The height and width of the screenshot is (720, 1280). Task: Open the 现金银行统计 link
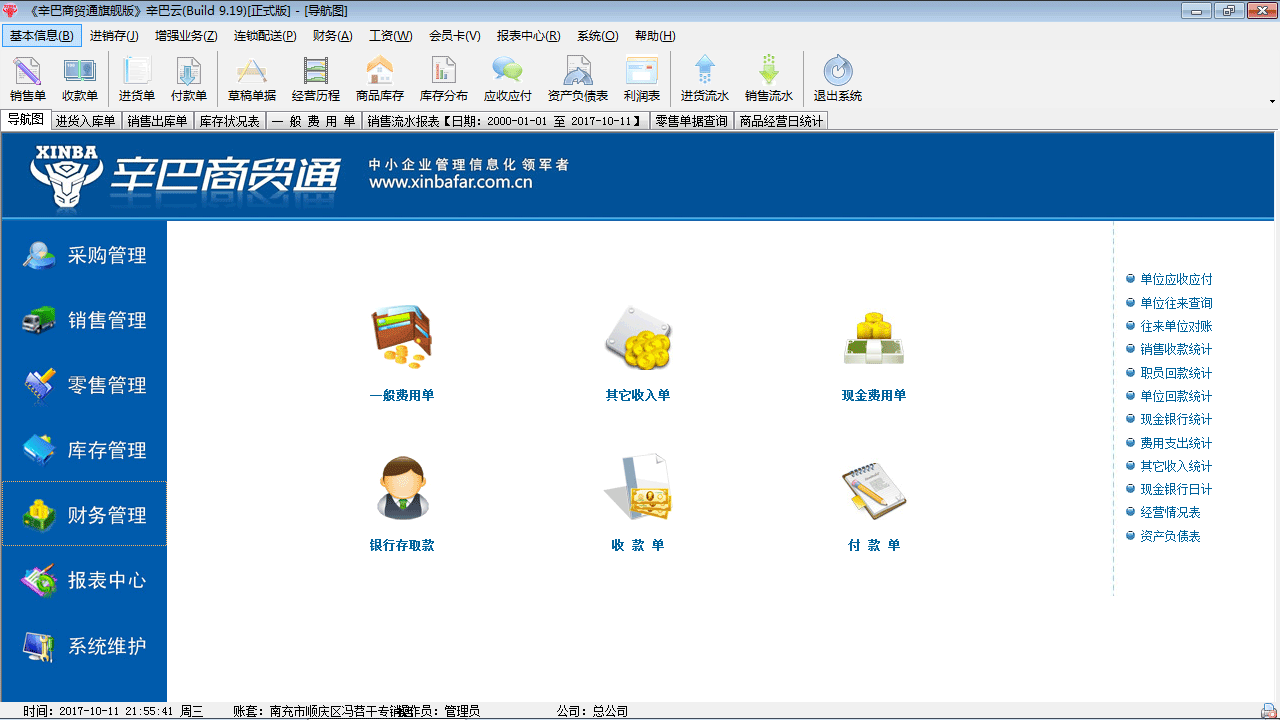tap(1176, 419)
